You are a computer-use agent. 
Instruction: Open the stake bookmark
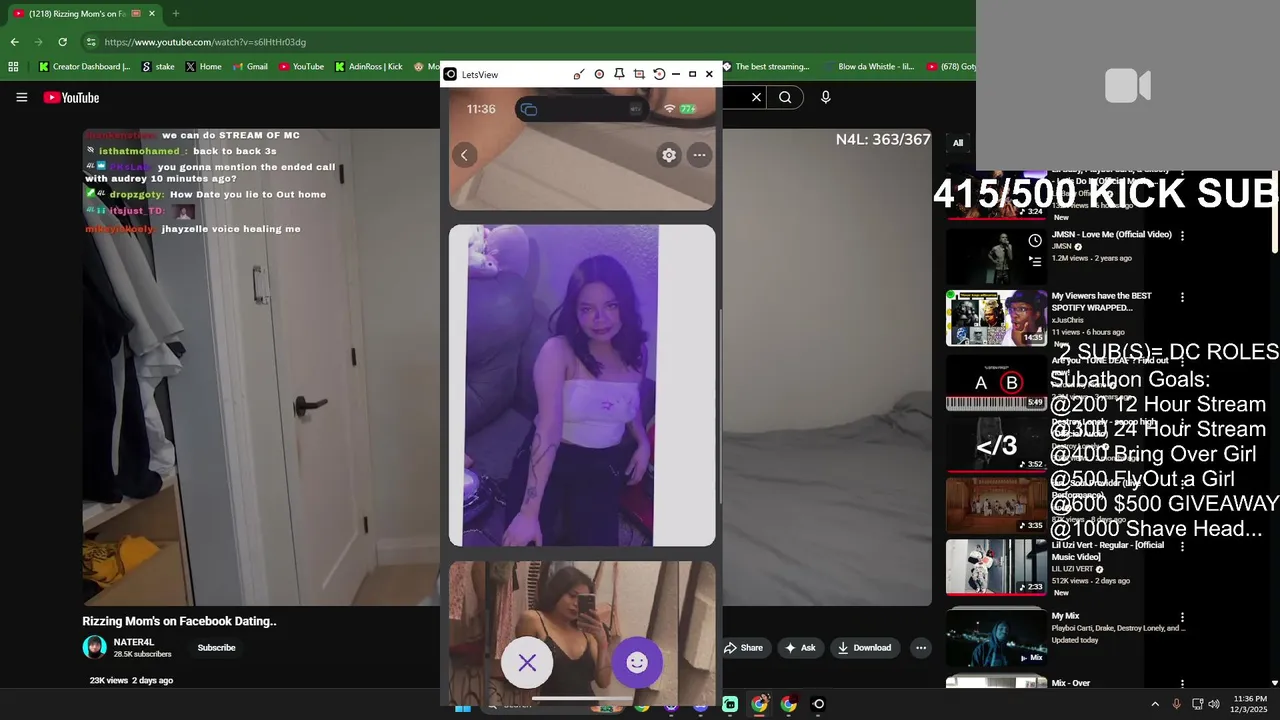coord(158,67)
